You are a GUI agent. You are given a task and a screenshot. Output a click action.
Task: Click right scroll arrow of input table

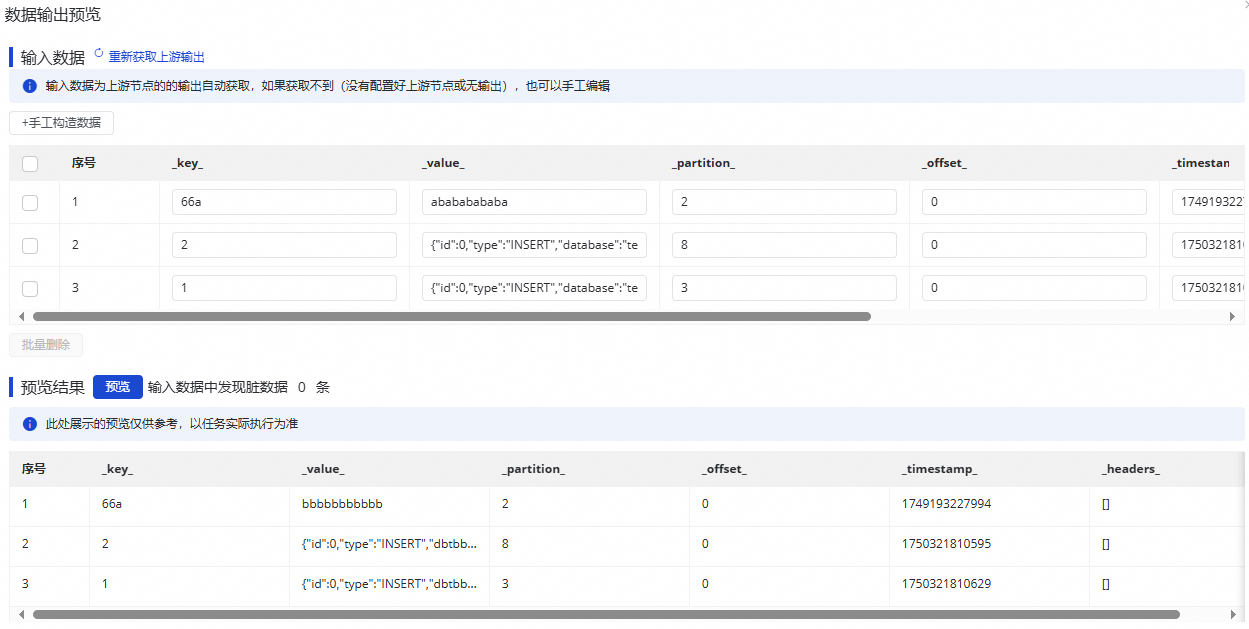(1232, 316)
